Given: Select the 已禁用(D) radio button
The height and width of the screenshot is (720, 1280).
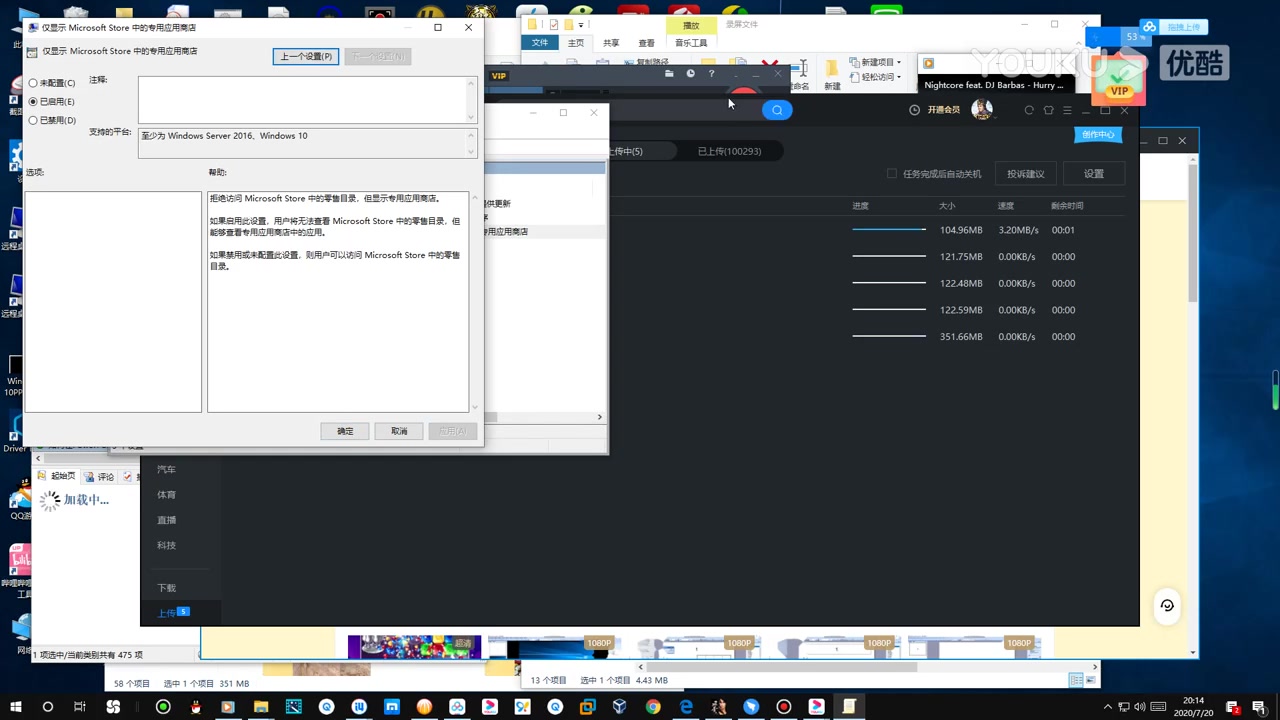Looking at the screenshot, I should [x=34, y=120].
